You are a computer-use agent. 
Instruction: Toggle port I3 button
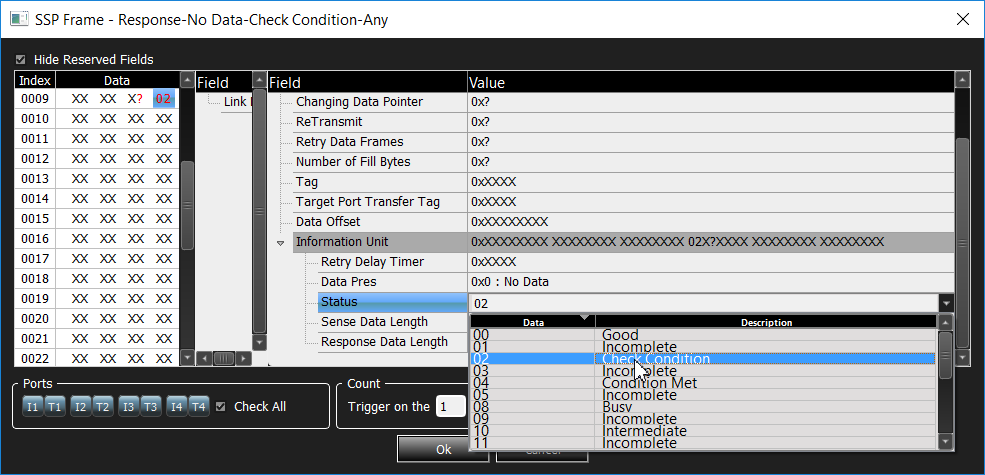click(129, 407)
